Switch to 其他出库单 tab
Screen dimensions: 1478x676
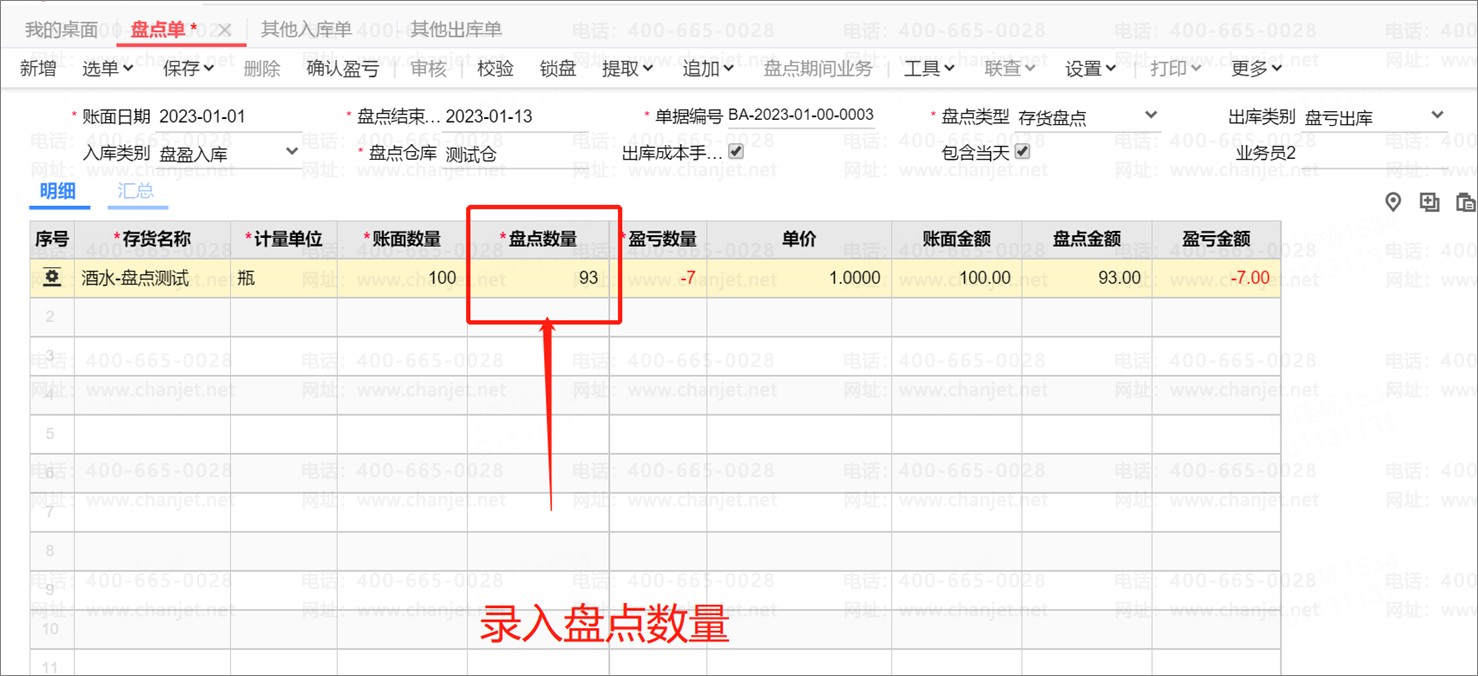[x=456, y=29]
